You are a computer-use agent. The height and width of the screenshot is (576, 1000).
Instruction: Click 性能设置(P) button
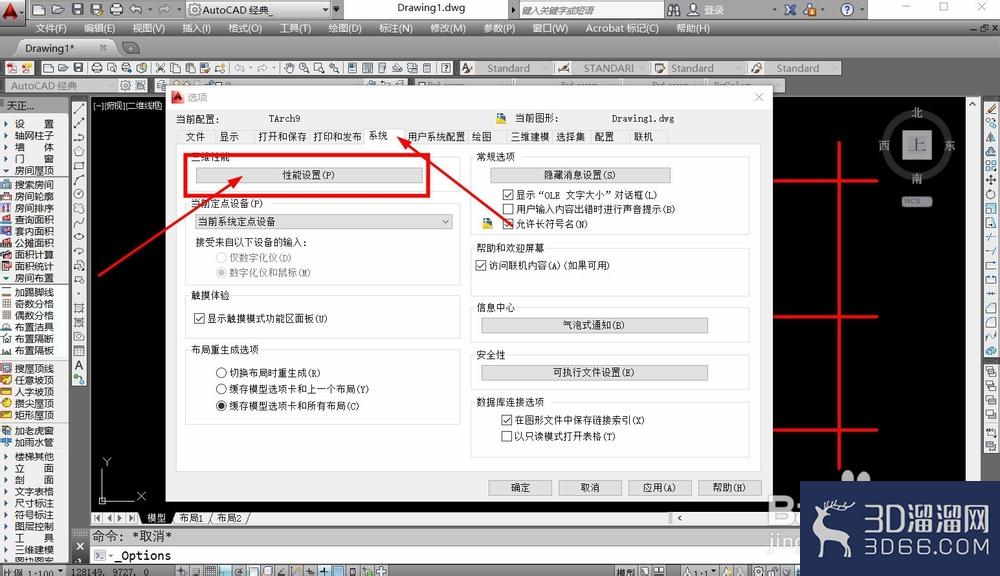309,175
